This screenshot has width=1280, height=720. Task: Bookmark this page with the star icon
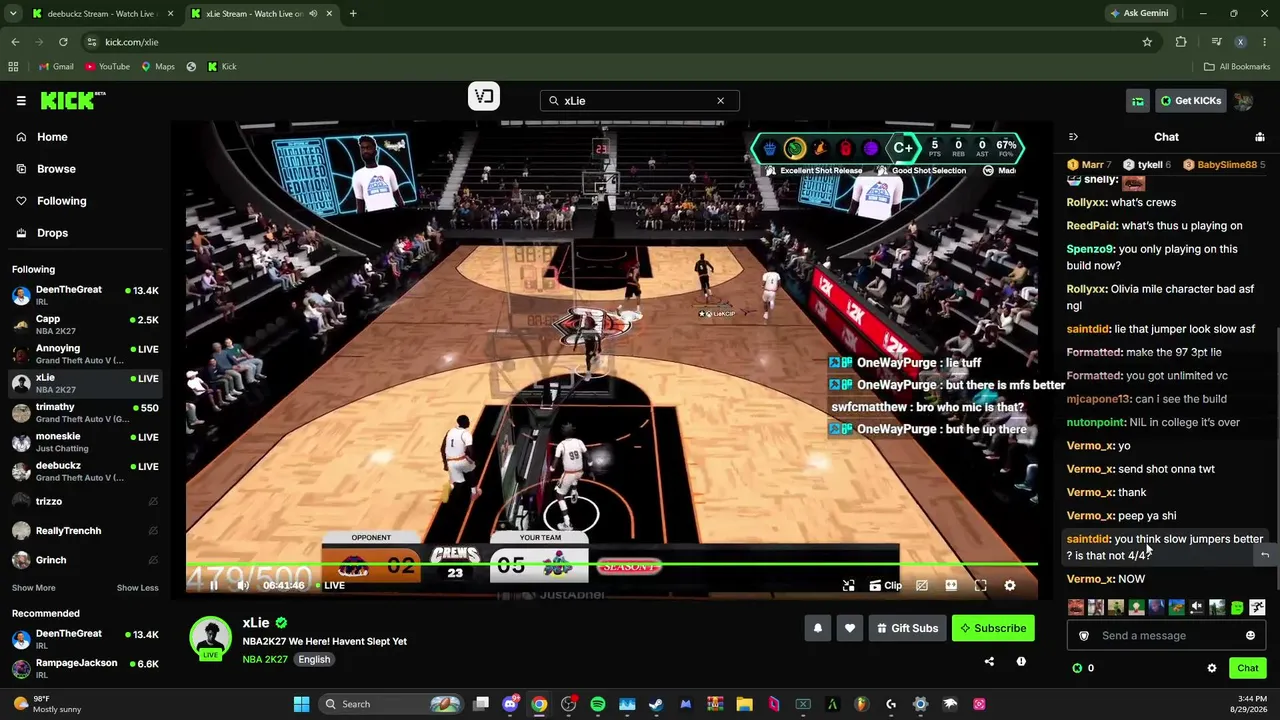coord(1147,42)
